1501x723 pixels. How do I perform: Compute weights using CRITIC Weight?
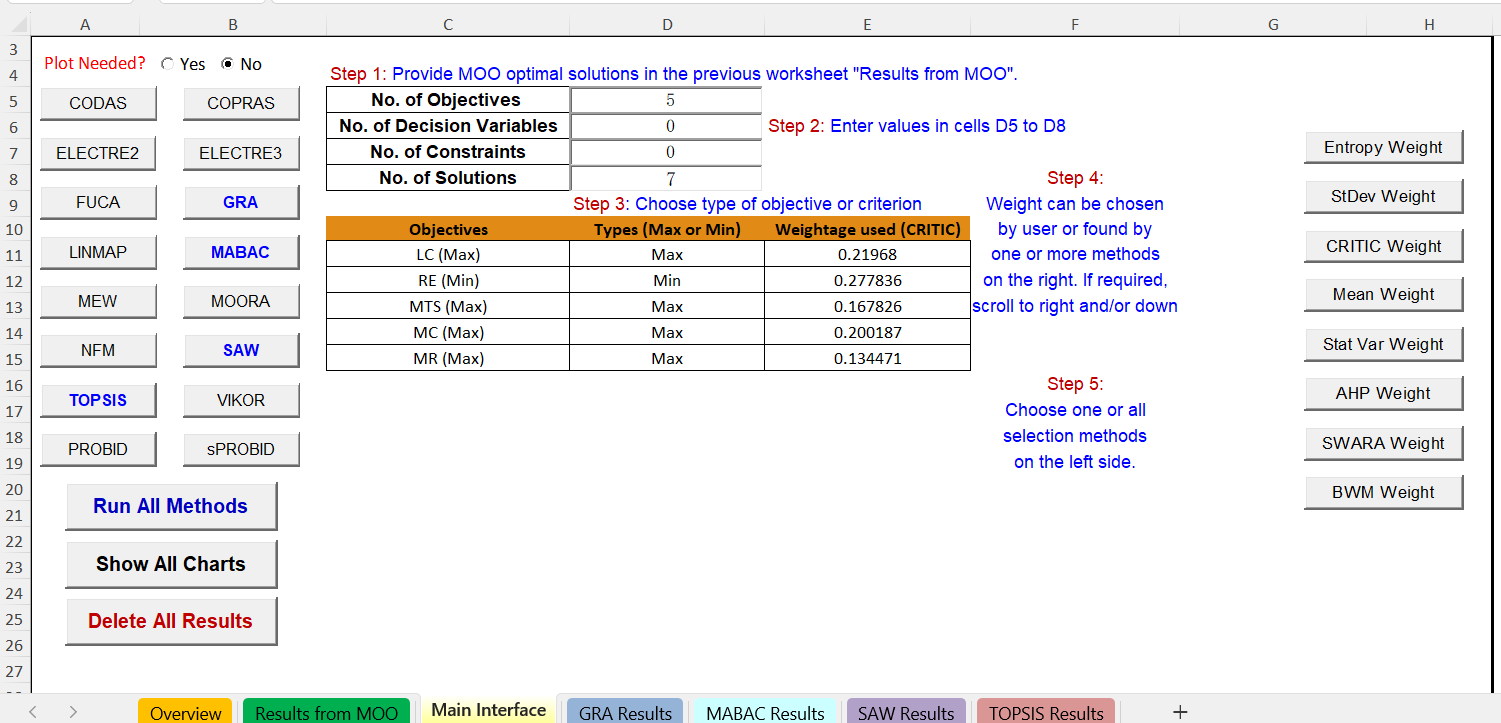pyautogui.click(x=1383, y=245)
